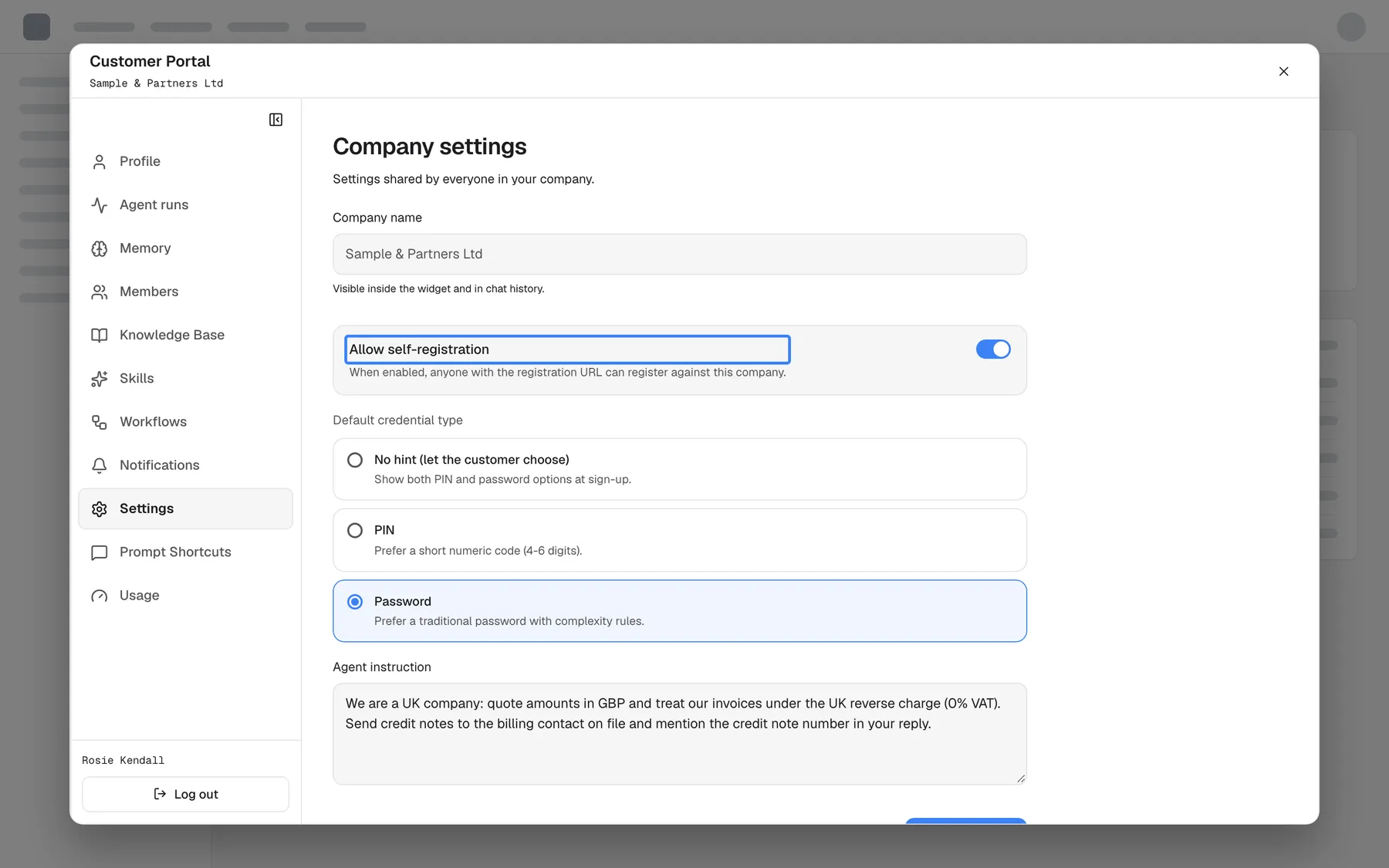Image resolution: width=1389 pixels, height=868 pixels.
Task: Open Knowledge Base section
Action: 185,335
